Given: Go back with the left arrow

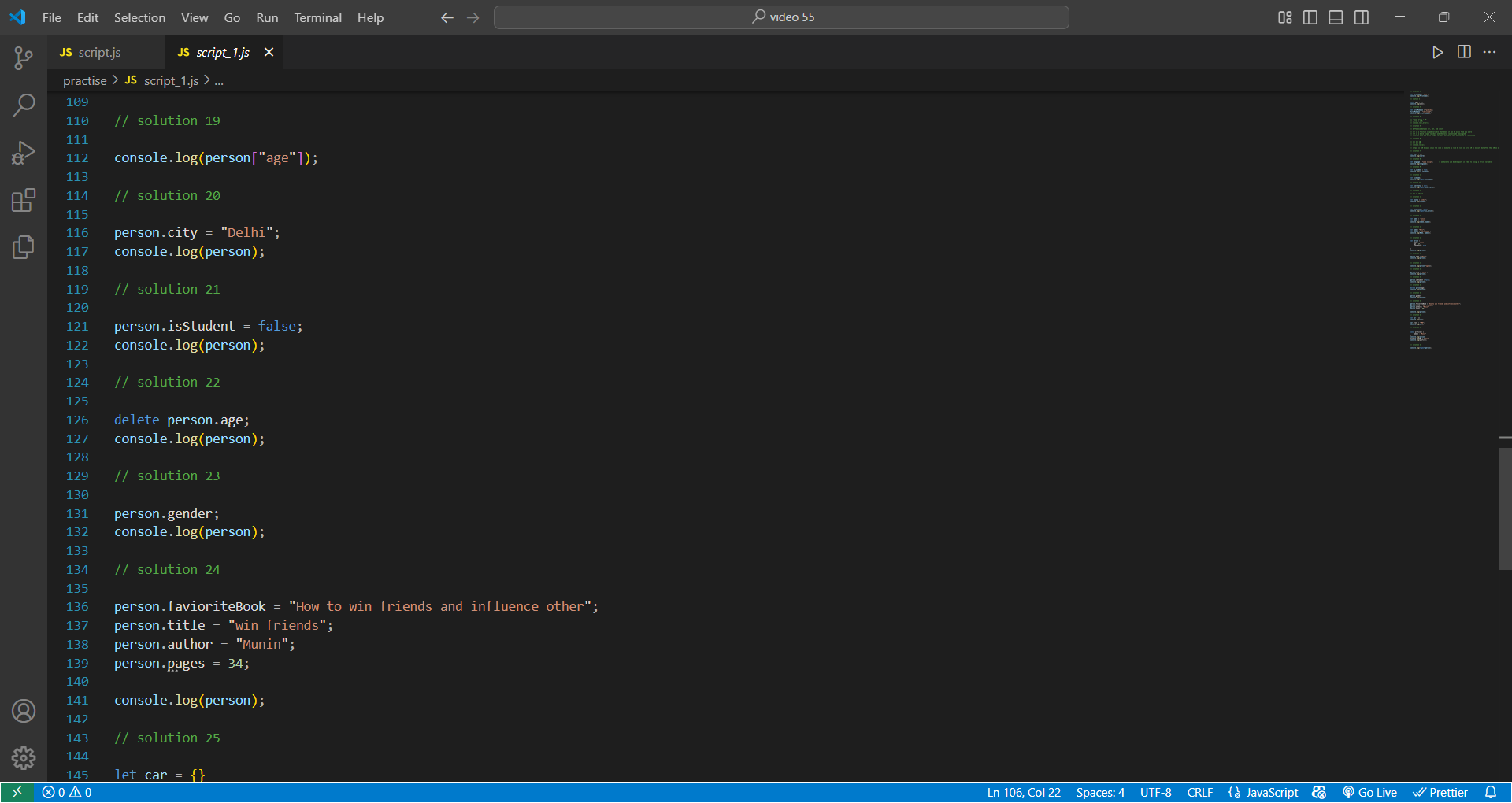Looking at the screenshot, I should click(447, 17).
